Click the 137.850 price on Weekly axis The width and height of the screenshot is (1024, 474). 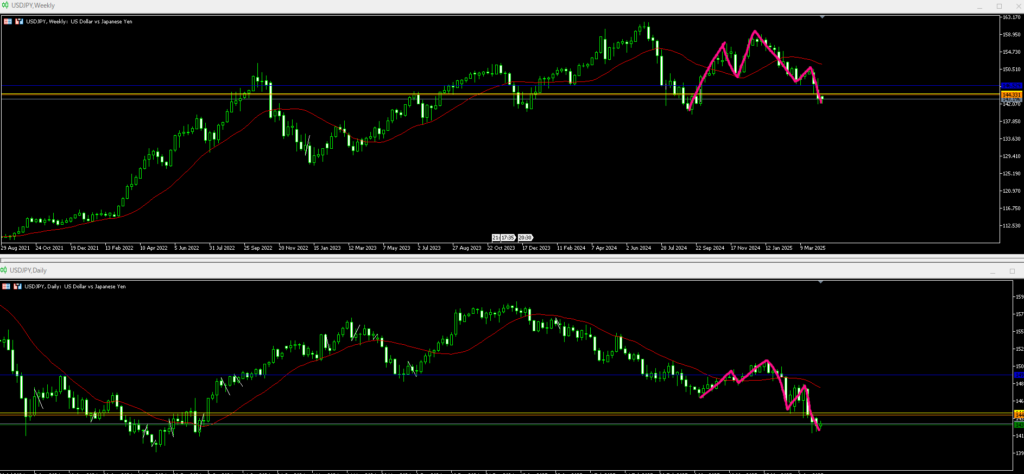tap(1012, 121)
